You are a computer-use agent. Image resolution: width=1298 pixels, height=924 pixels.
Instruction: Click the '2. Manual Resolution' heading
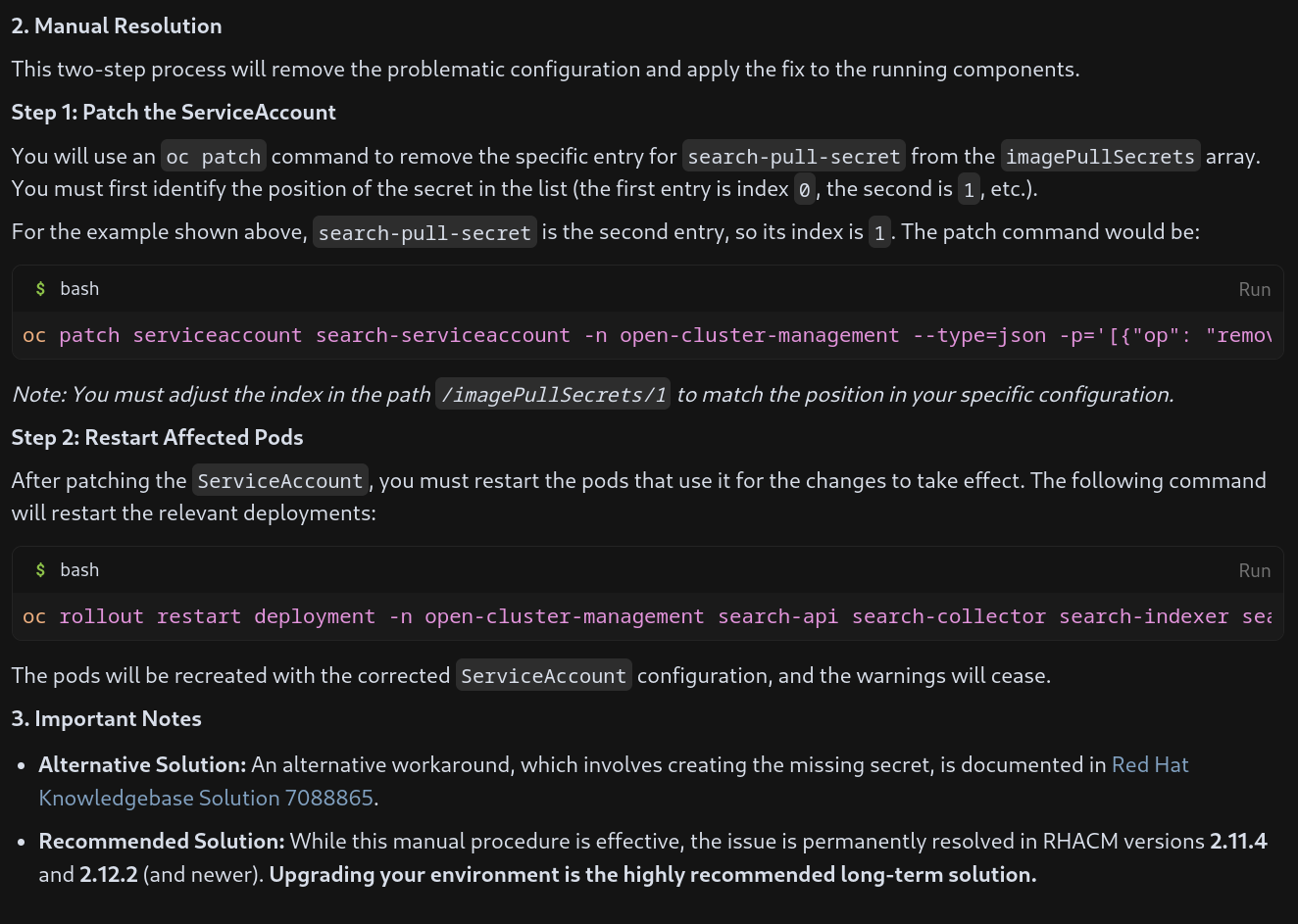(117, 26)
